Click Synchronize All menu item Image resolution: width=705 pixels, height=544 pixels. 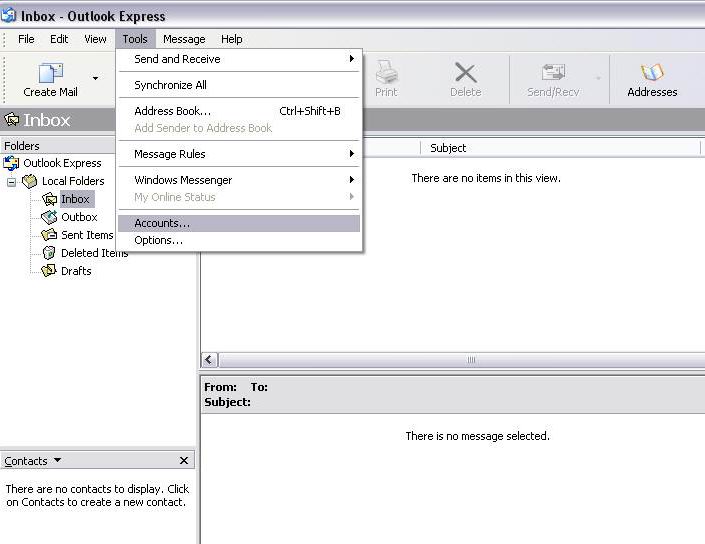[x=170, y=85]
